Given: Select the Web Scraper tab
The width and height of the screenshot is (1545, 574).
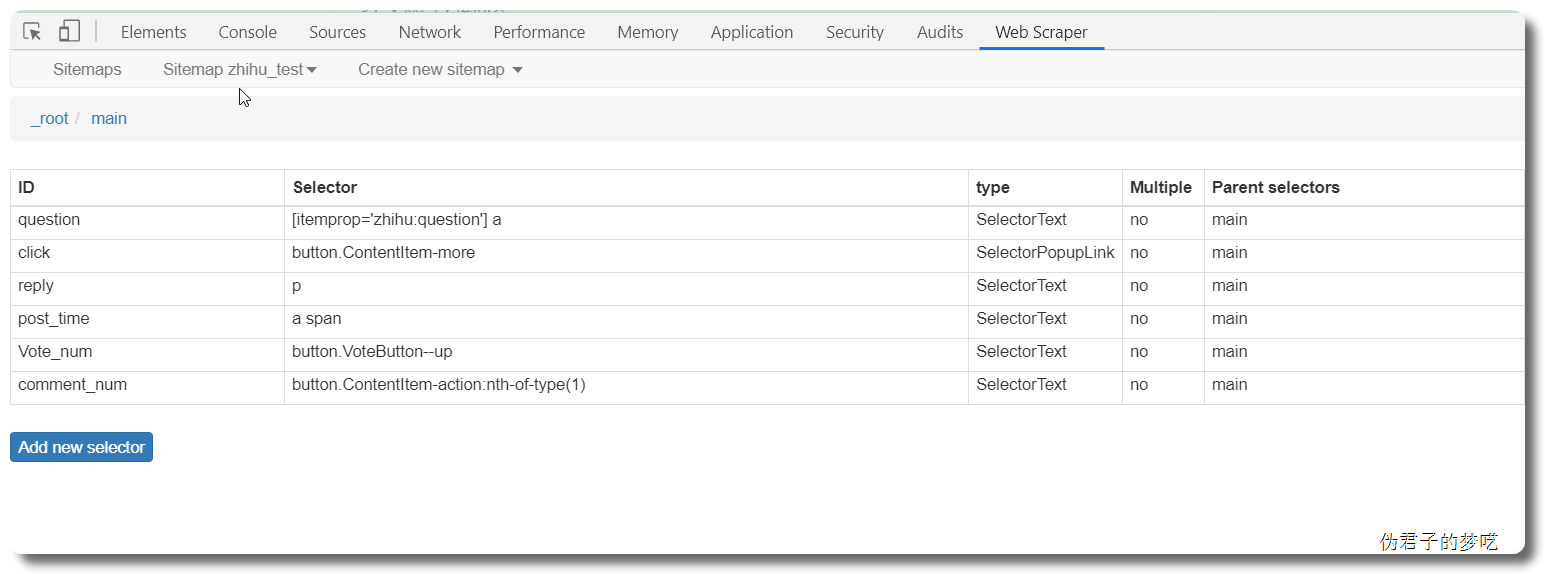Looking at the screenshot, I should click(1041, 32).
